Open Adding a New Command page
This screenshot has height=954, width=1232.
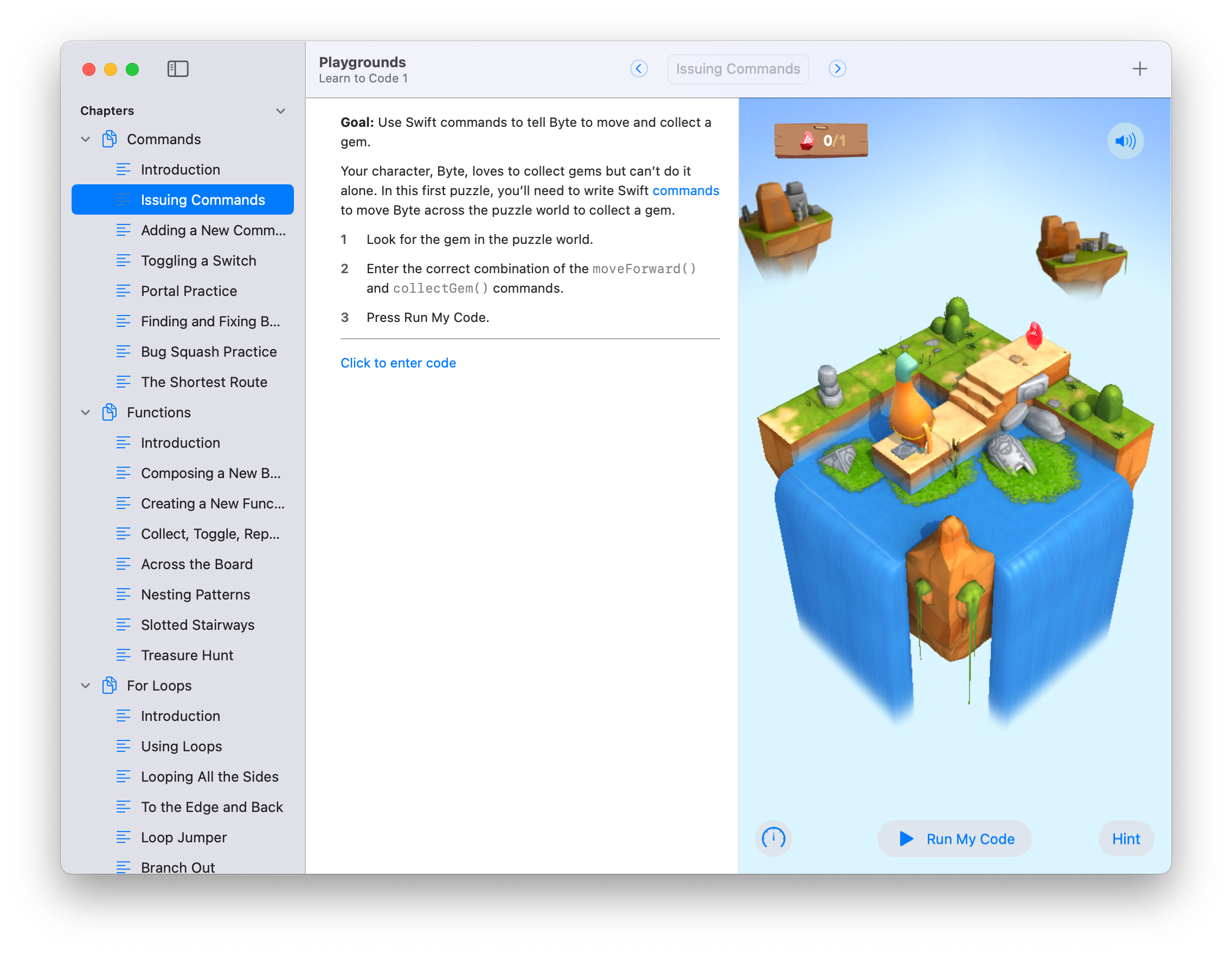click(x=183, y=230)
